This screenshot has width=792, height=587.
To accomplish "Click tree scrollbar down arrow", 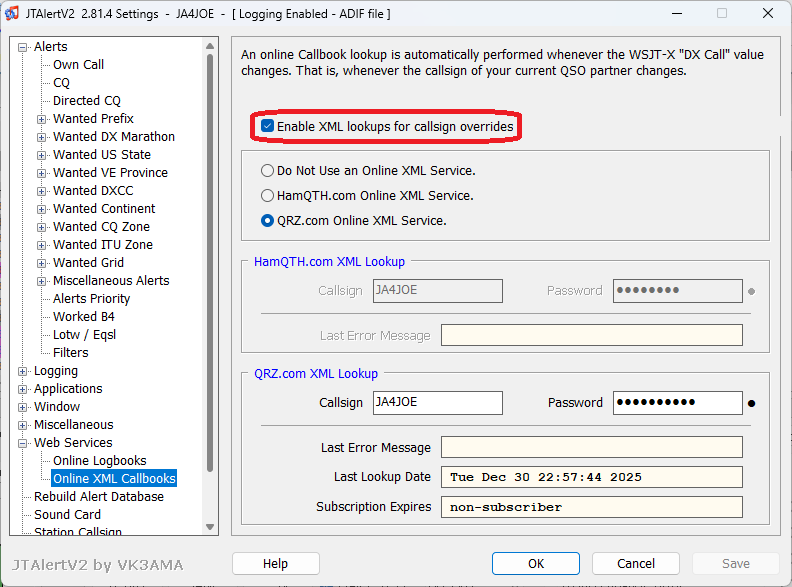I will click(x=210, y=527).
